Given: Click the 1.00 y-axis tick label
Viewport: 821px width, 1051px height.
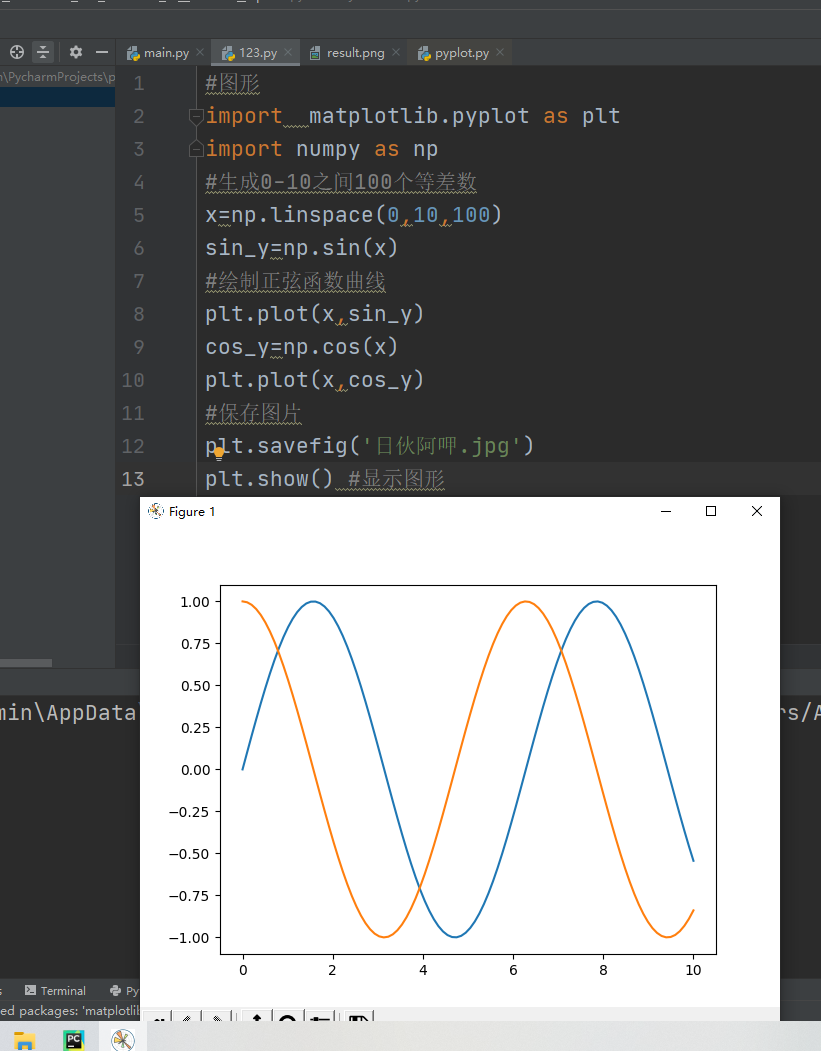Looking at the screenshot, I should pos(195,602).
